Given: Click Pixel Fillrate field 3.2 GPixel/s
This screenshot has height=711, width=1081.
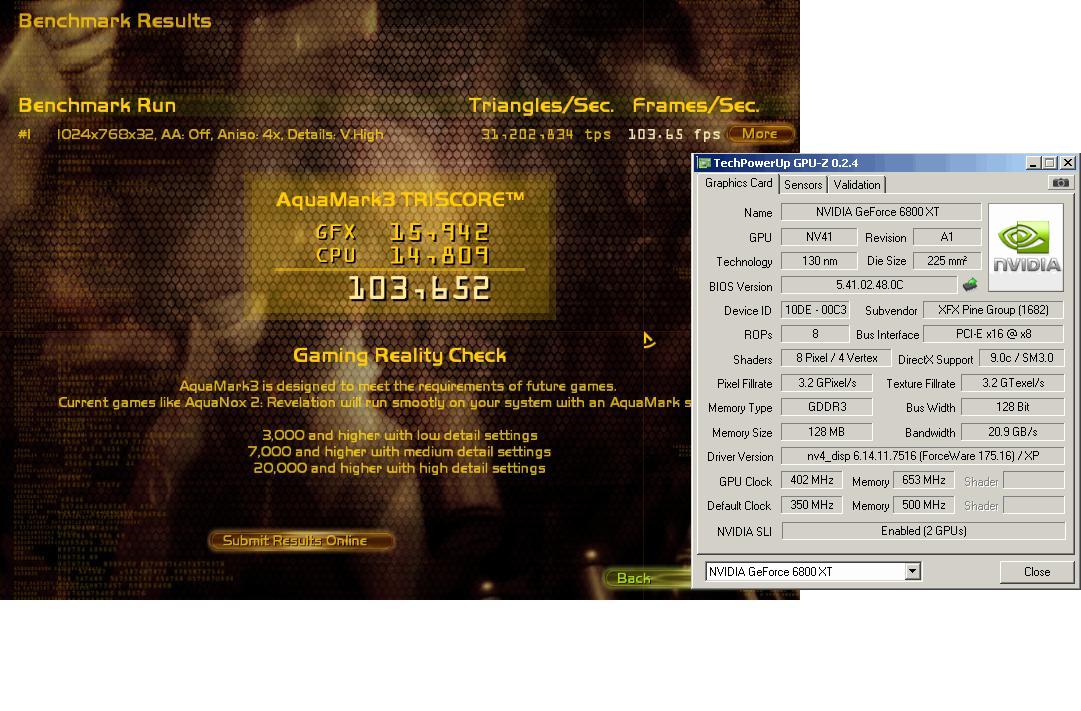Looking at the screenshot, I should click(826, 383).
